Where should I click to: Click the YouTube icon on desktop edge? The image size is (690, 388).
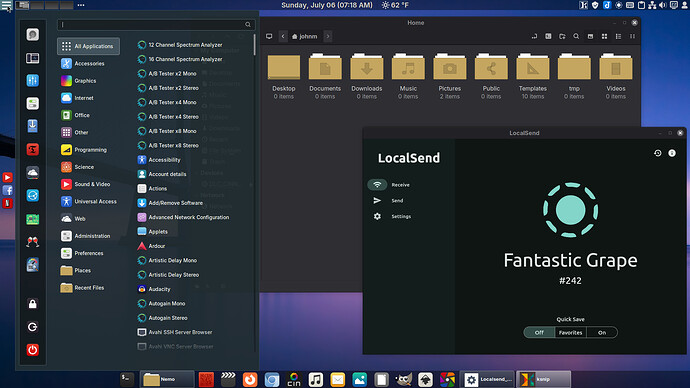click(x=7, y=177)
